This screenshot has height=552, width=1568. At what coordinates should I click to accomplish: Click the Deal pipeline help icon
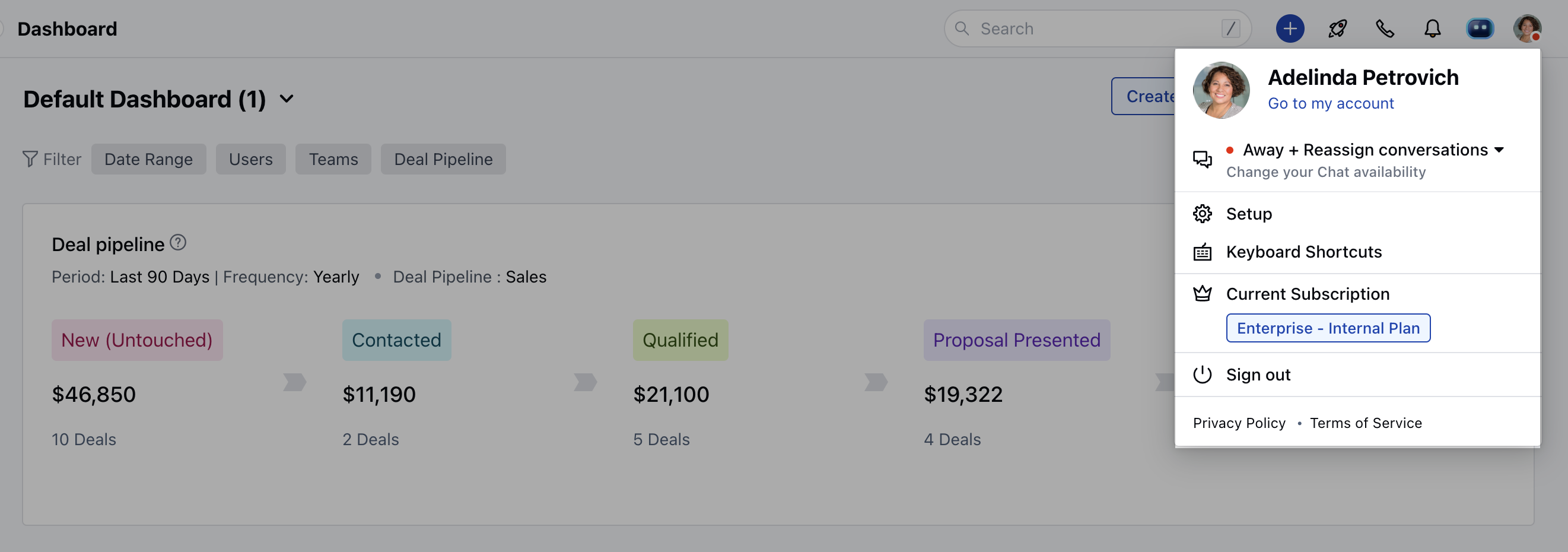click(x=178, y=243)
